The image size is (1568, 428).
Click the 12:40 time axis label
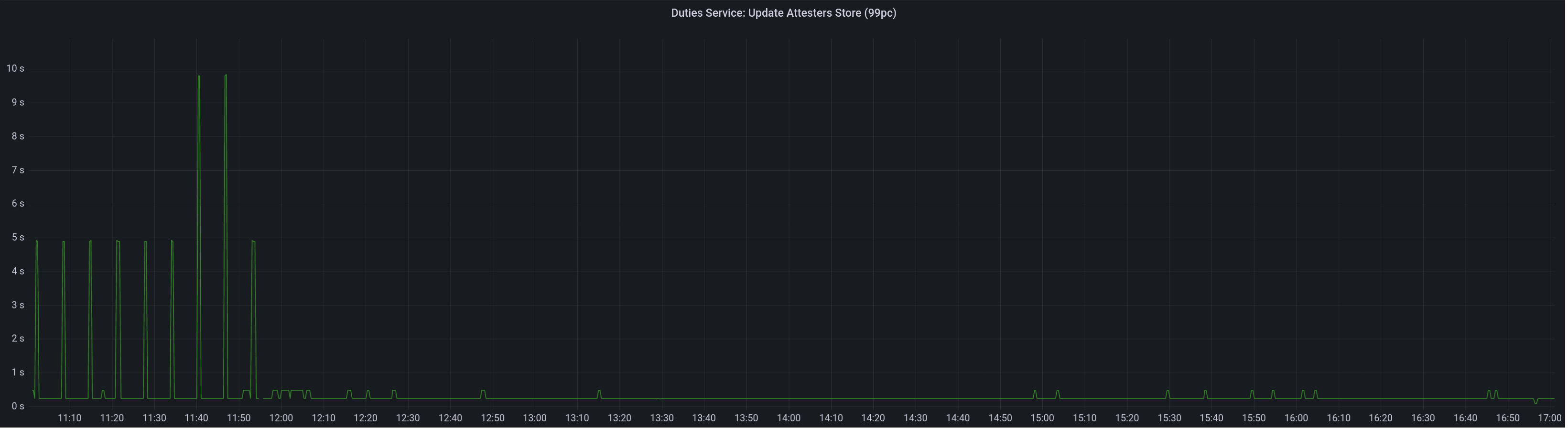451,418
